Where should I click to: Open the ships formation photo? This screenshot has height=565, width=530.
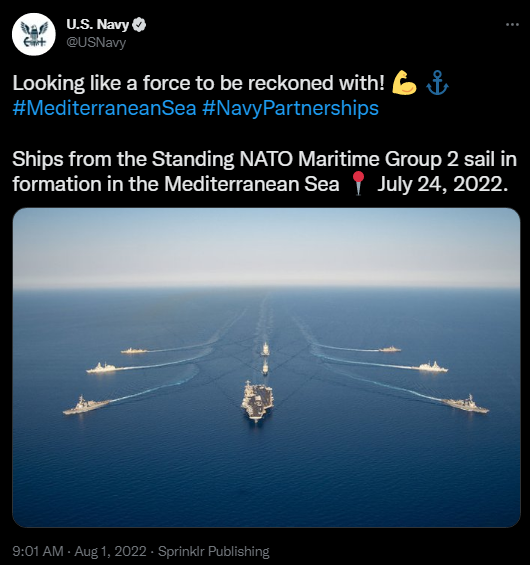[266, 368]
